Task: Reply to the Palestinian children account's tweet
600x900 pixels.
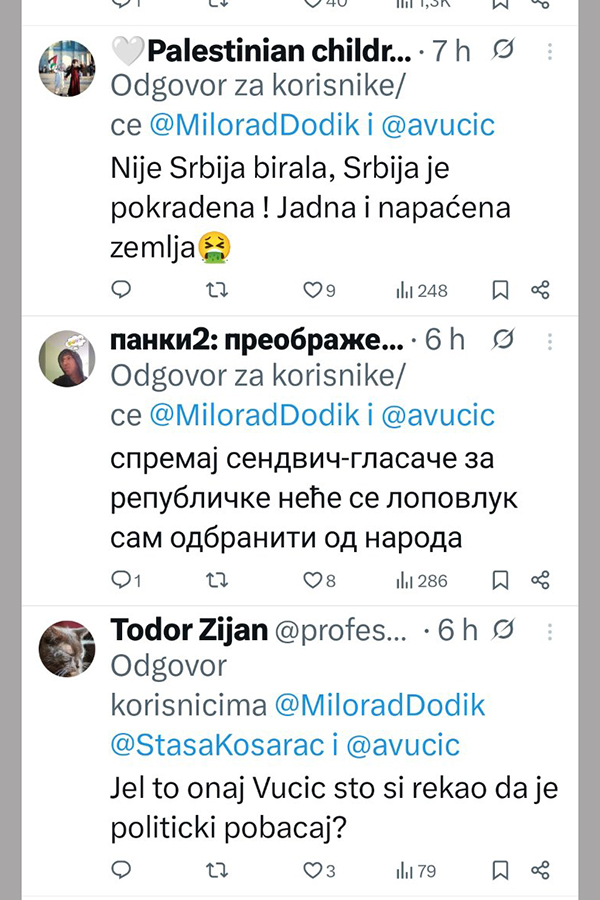Action: (x=121, y=290)
